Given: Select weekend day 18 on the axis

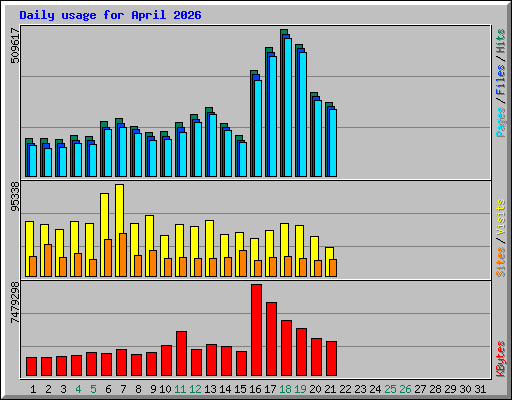Looking at the screenshot, I should tap(285, 389).
